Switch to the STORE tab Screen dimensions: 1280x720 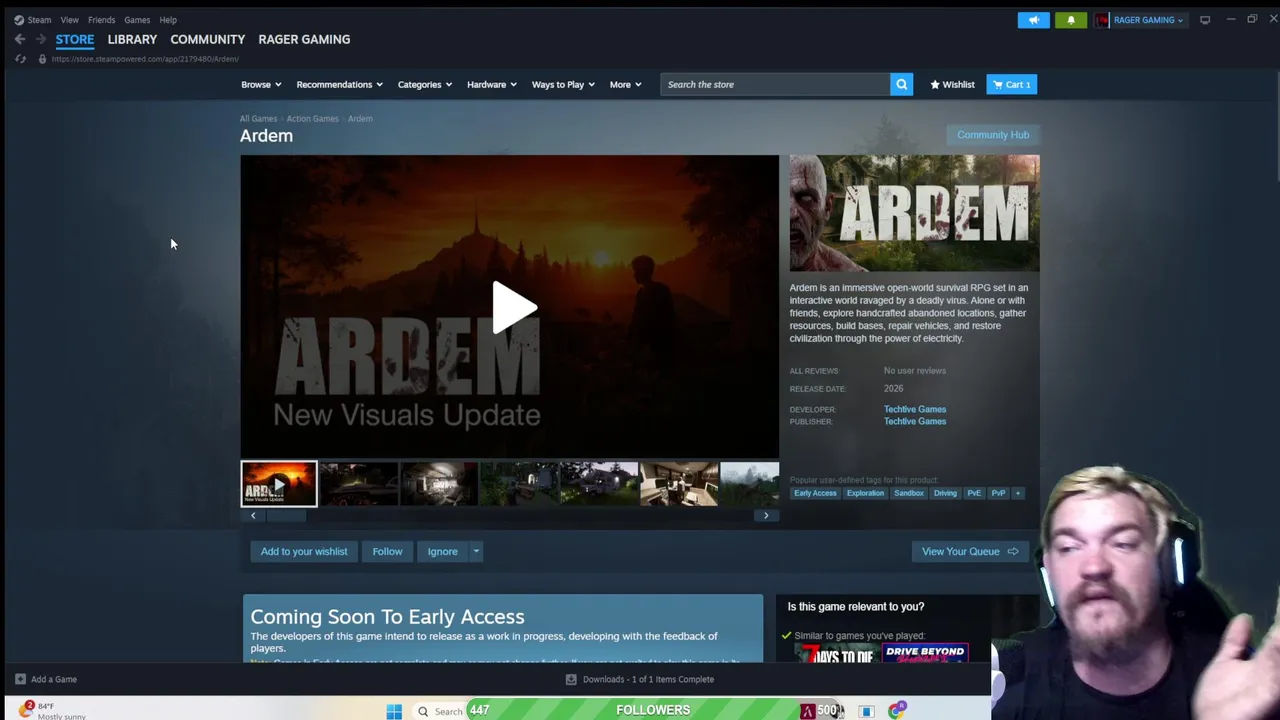pos(75,39)
